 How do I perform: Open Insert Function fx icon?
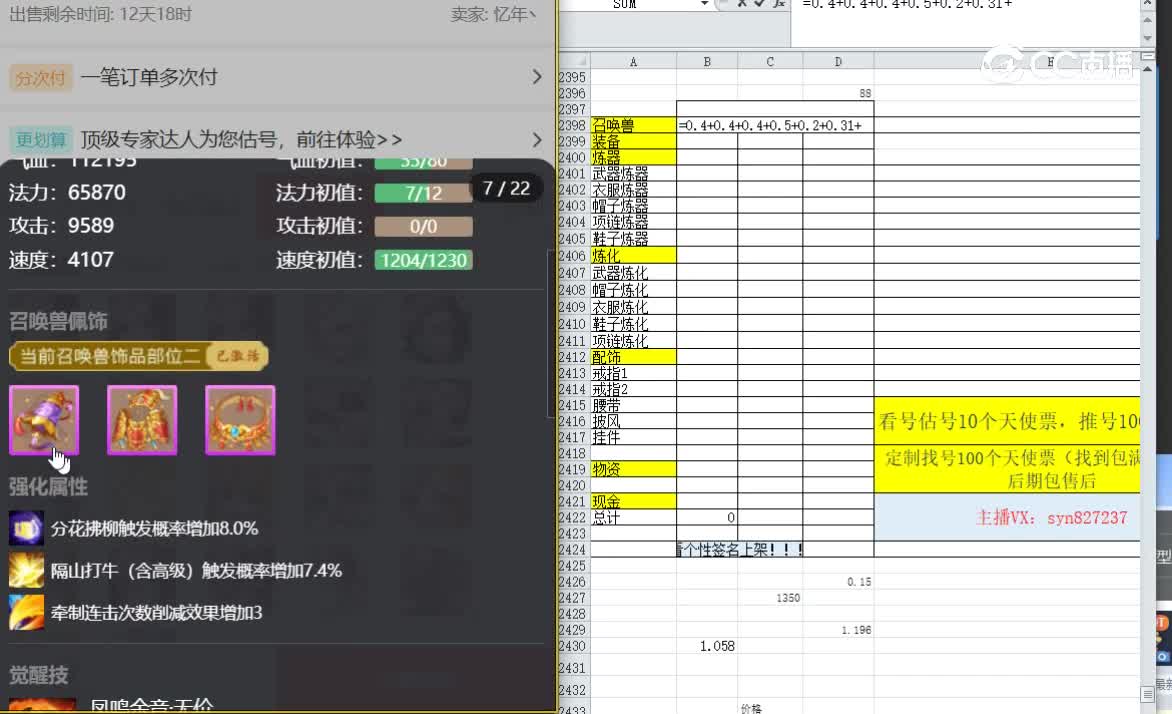click(x=779, y=4)
